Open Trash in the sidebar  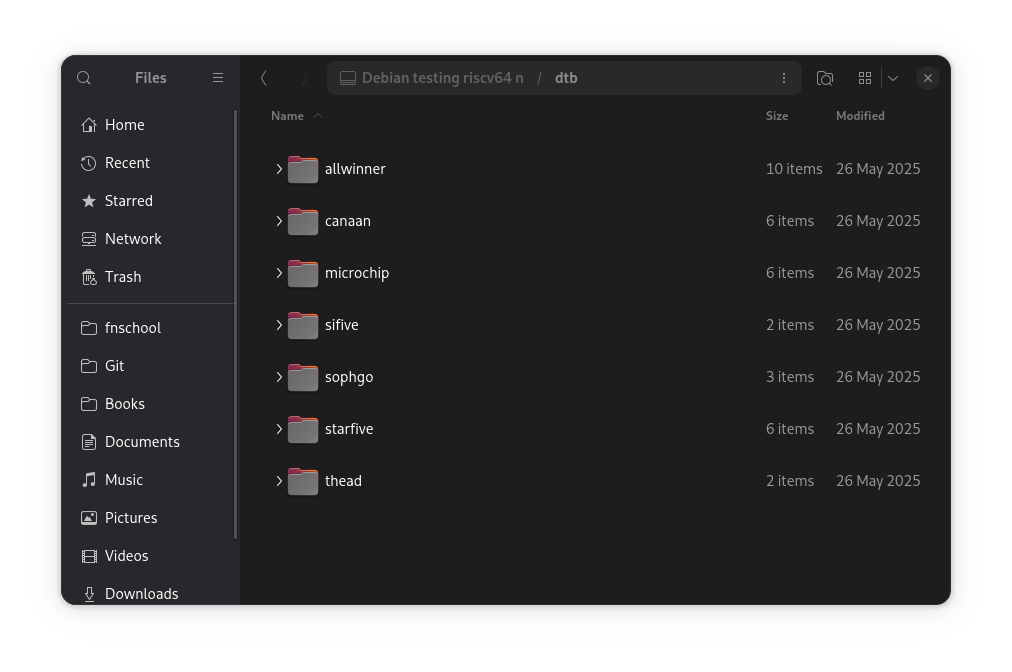[150, 277]
